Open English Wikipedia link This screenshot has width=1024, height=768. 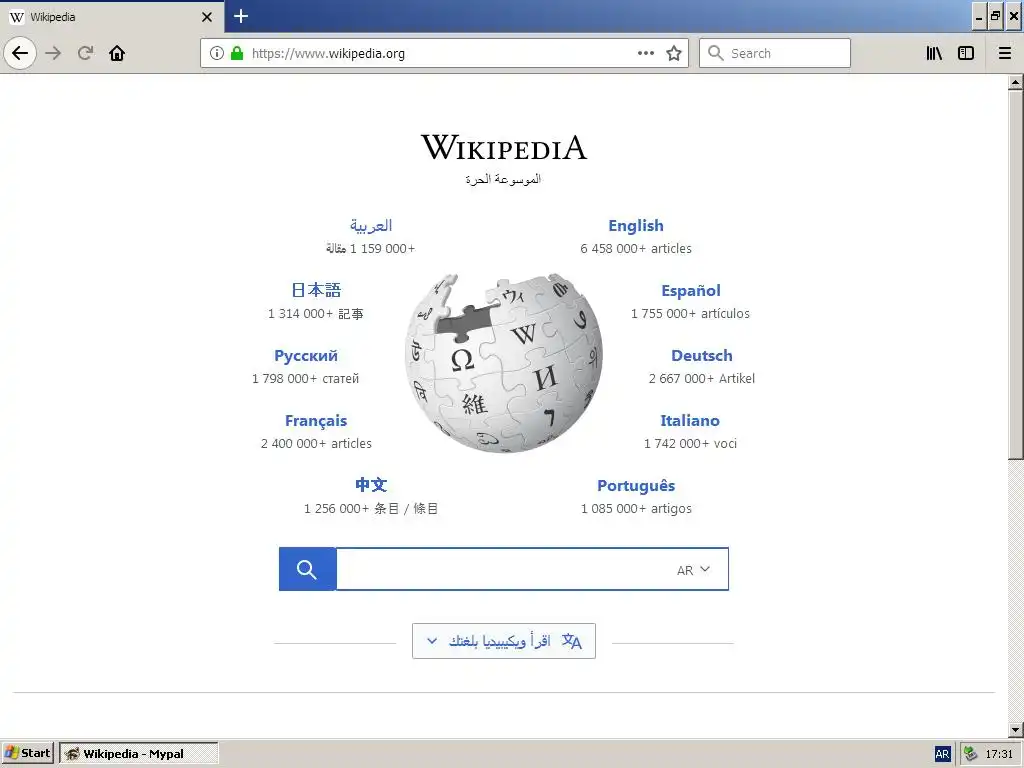[x=635, y=225]
